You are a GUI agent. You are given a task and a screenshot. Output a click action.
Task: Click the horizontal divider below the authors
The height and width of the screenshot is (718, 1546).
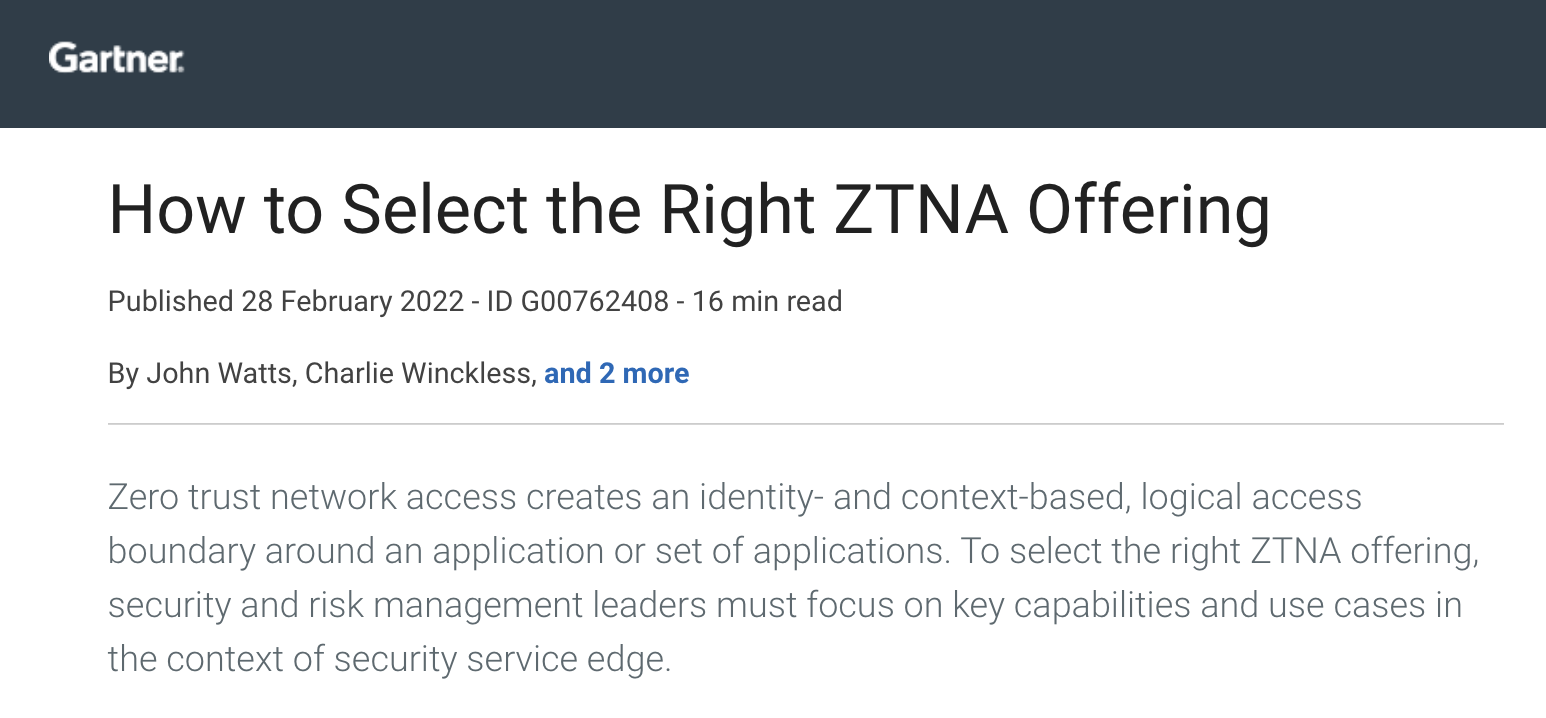point(805,424)
